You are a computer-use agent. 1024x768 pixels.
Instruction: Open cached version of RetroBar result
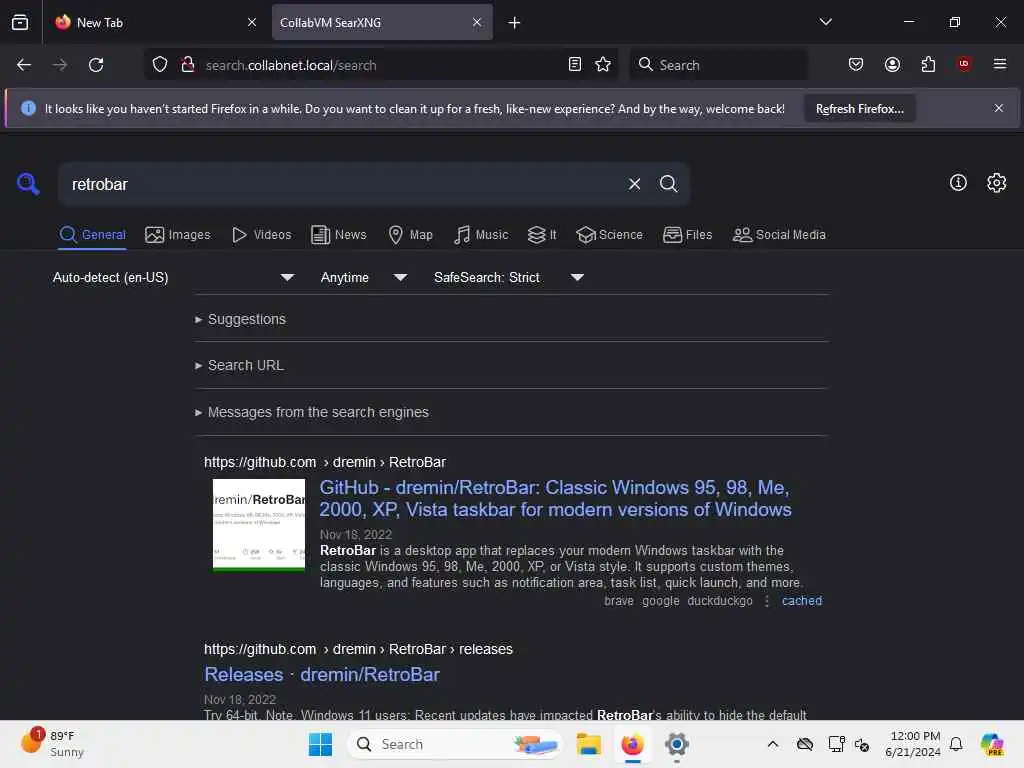(x=802, y=601)
